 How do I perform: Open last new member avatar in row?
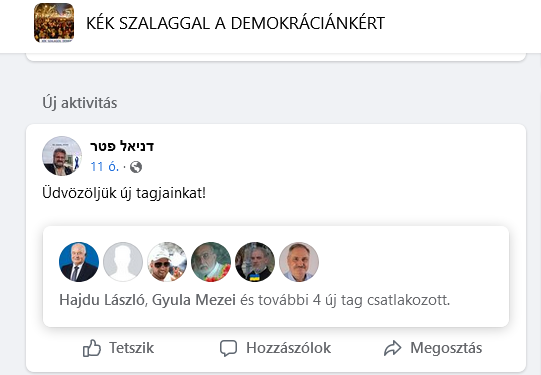(299, 262)
